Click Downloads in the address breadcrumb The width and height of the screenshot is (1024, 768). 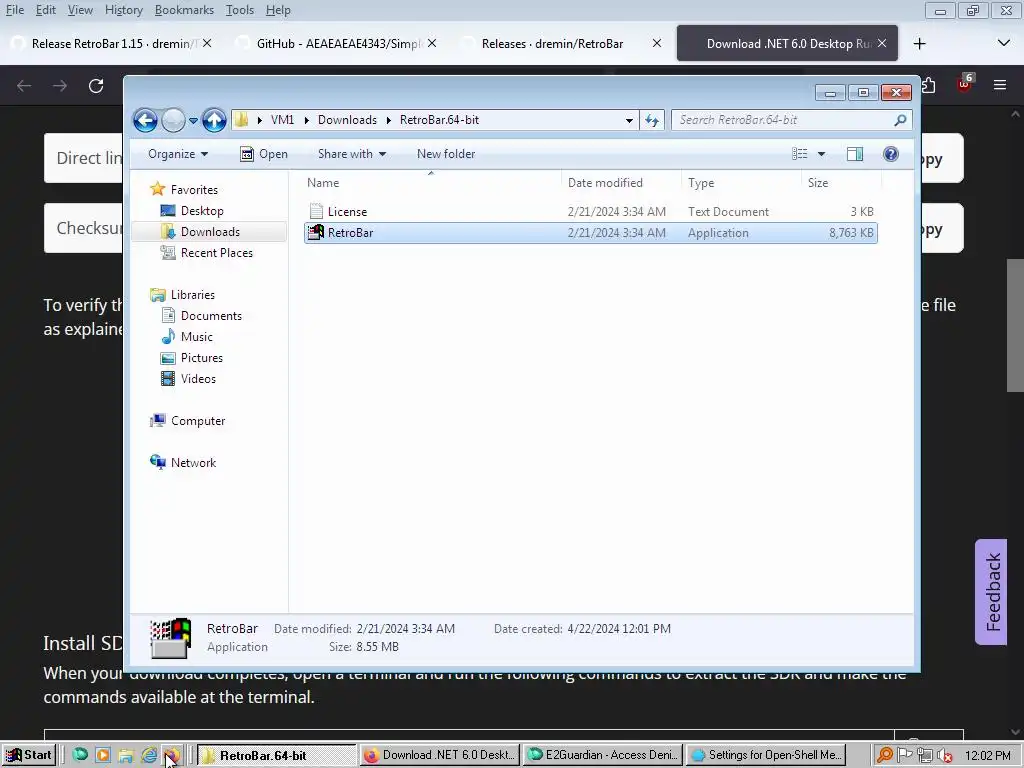tap(347, 120)
